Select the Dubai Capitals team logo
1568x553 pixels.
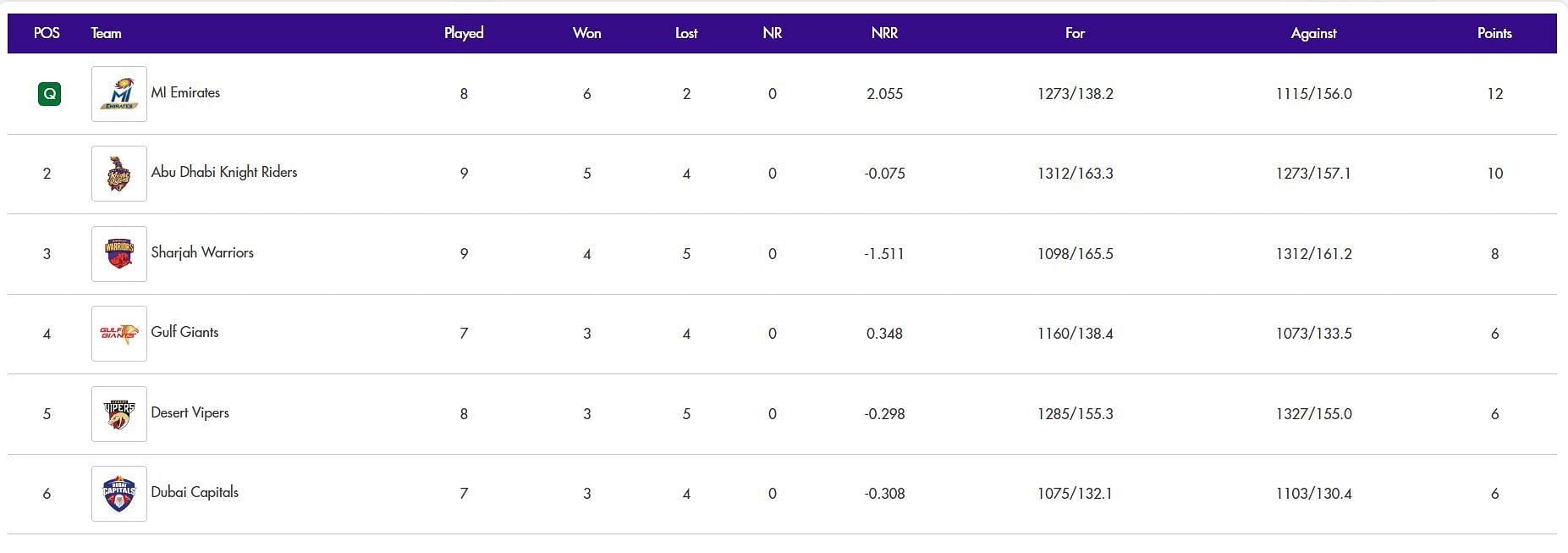tap(119, 494)
